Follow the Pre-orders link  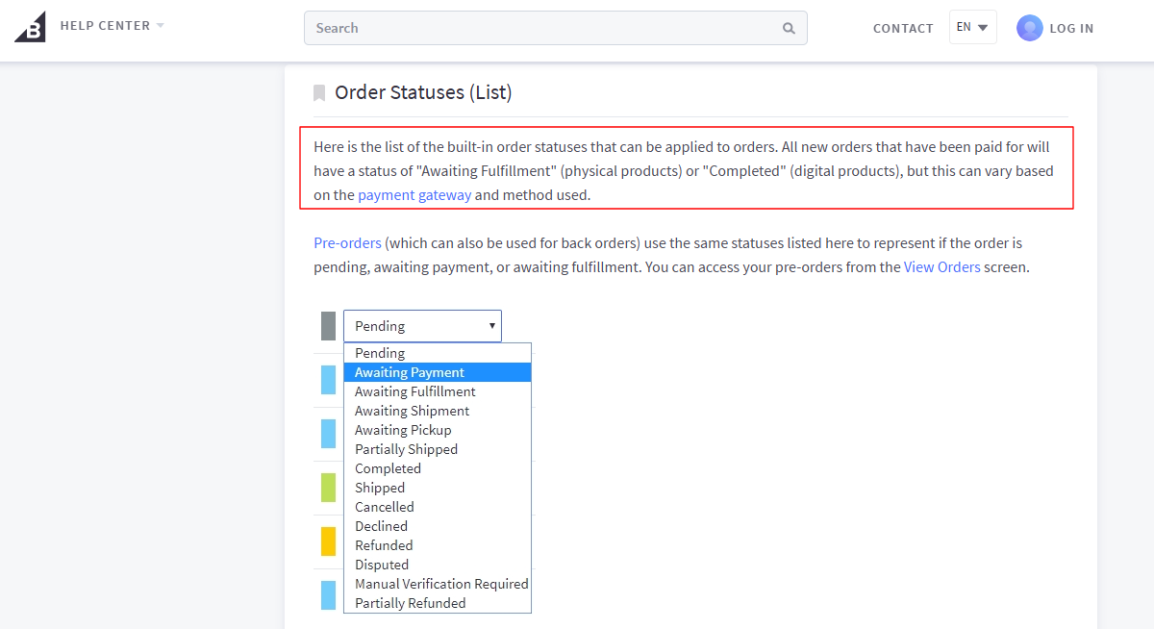347,243
